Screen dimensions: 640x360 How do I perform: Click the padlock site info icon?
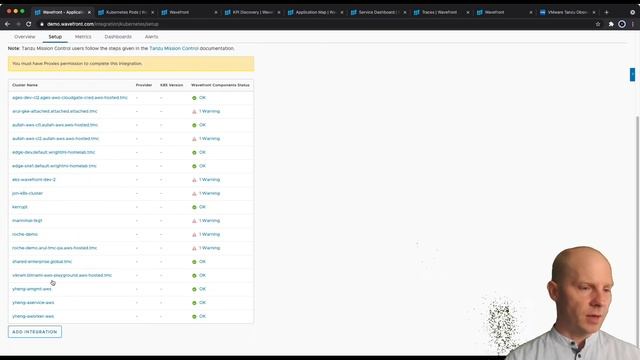tap(42, 24)
